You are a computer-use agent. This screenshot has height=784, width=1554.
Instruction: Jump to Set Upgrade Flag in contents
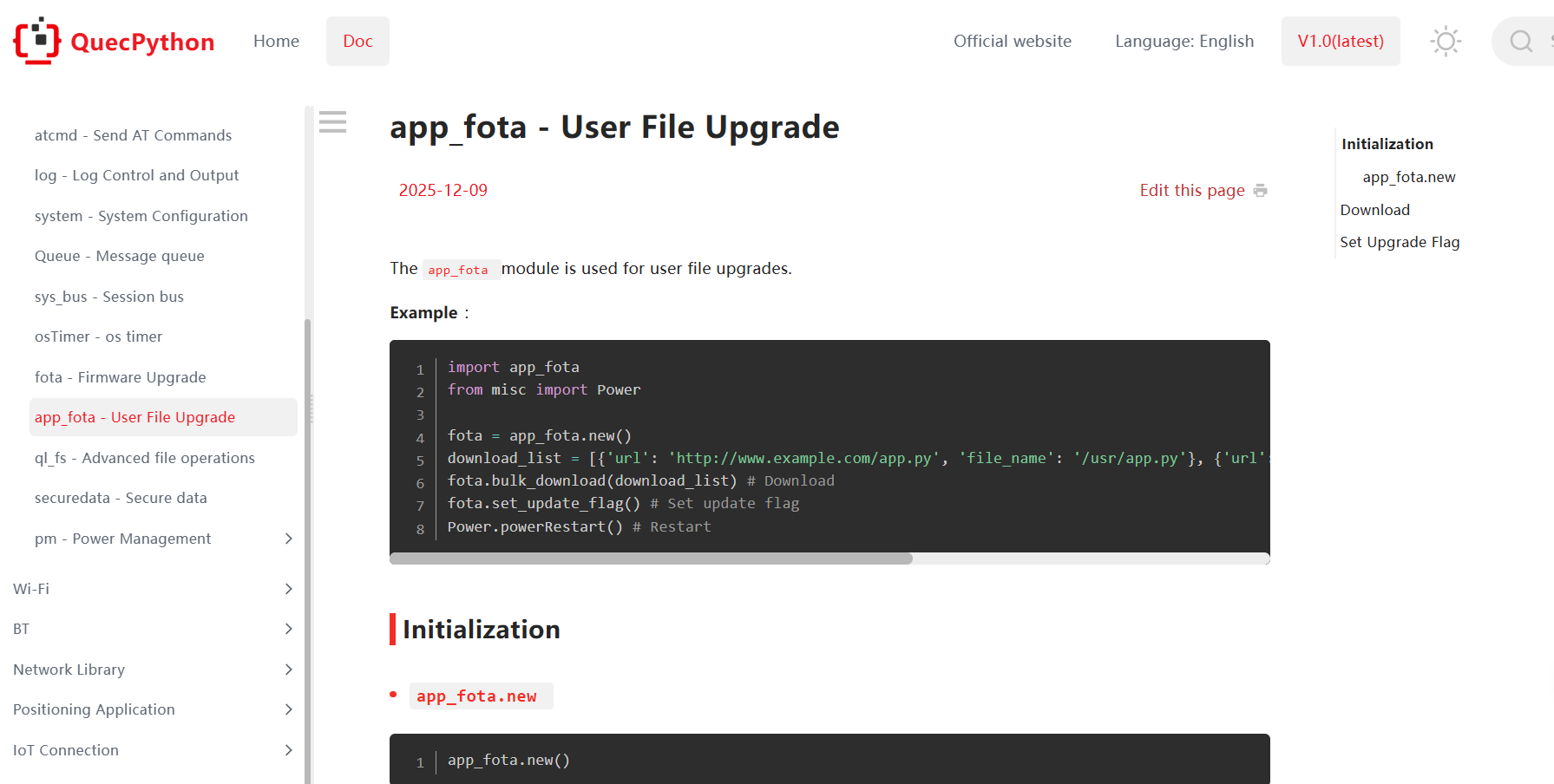click(1399, 242)
